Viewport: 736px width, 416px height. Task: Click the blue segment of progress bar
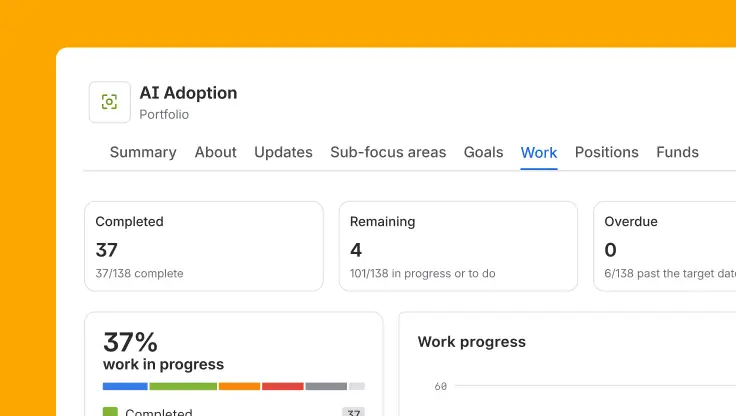tap(125, 386)
